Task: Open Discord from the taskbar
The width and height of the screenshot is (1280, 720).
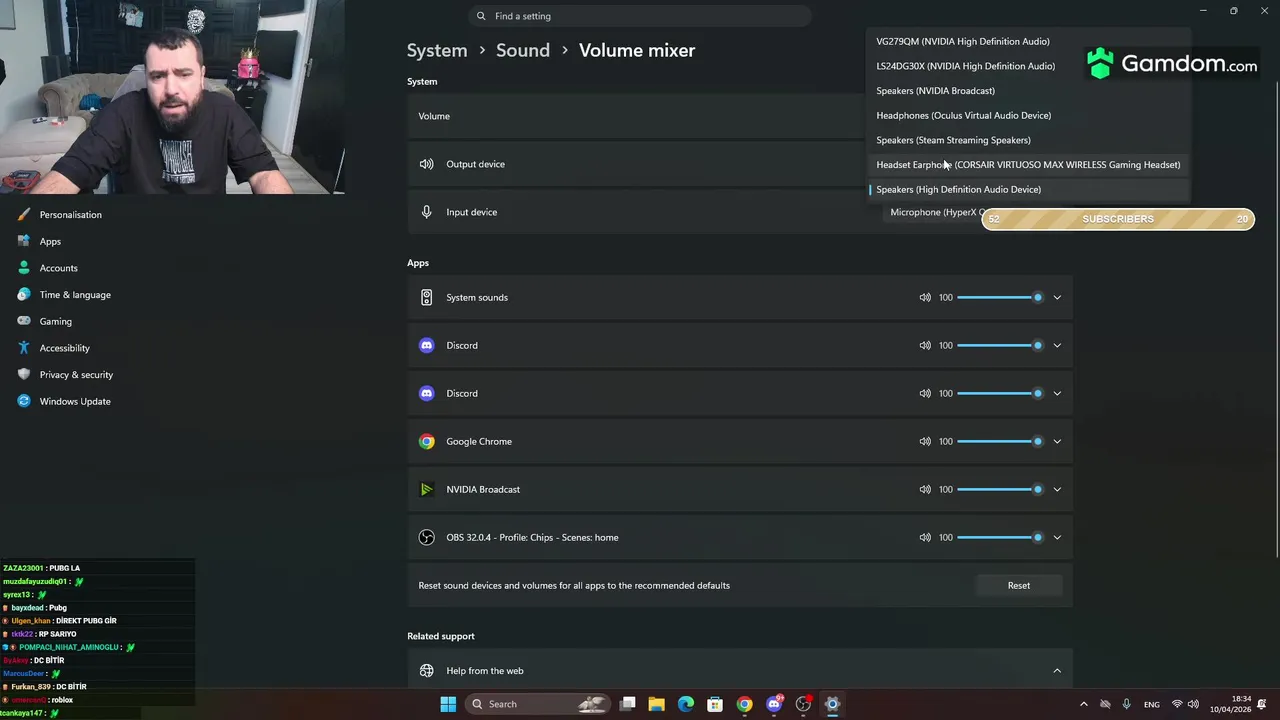Action: tap(774, 704)
